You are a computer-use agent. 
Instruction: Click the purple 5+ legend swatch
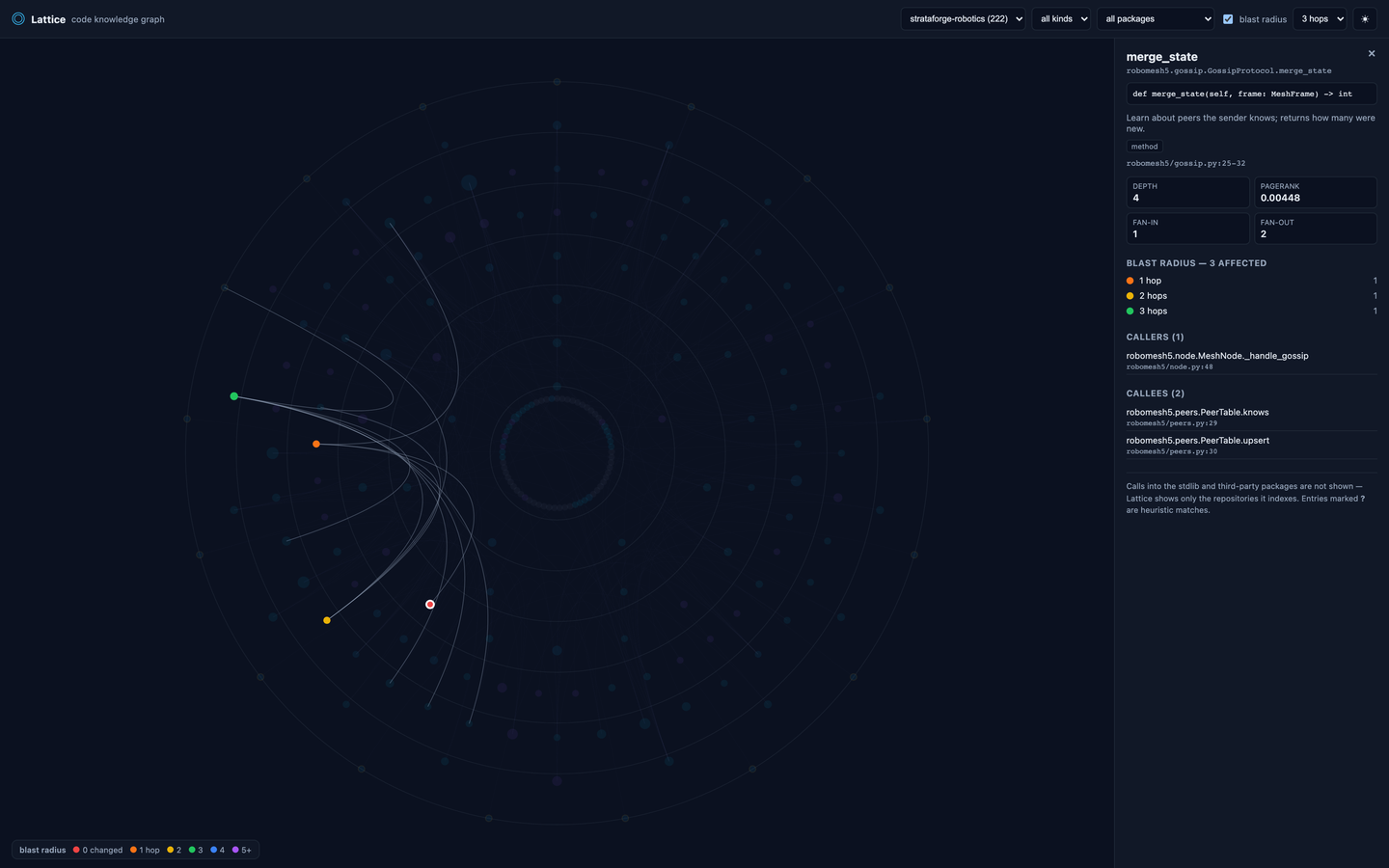(x=235, y=850)
